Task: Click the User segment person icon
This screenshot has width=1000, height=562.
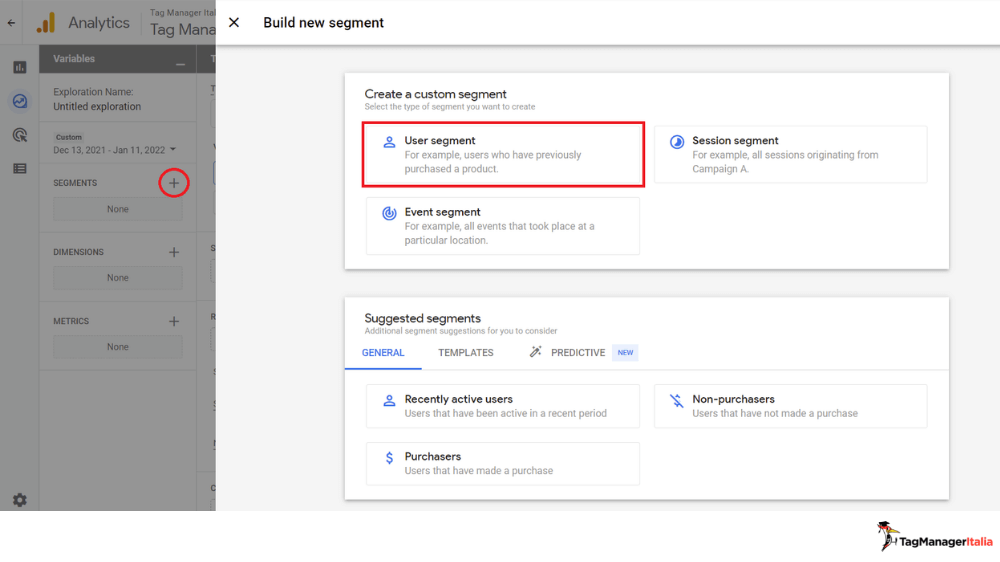Action: point(389,142)
